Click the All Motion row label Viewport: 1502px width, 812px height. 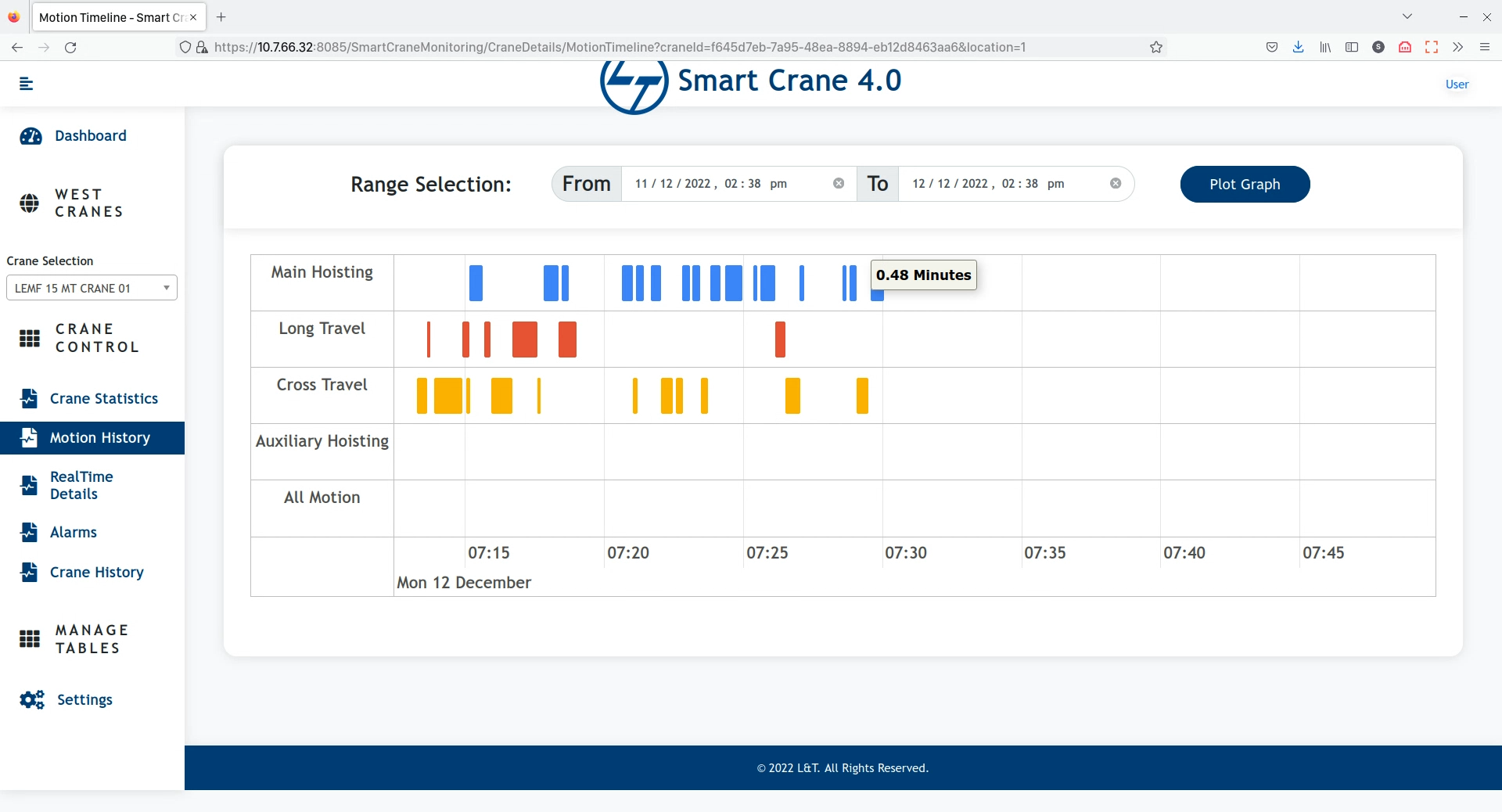click(322, 498)
